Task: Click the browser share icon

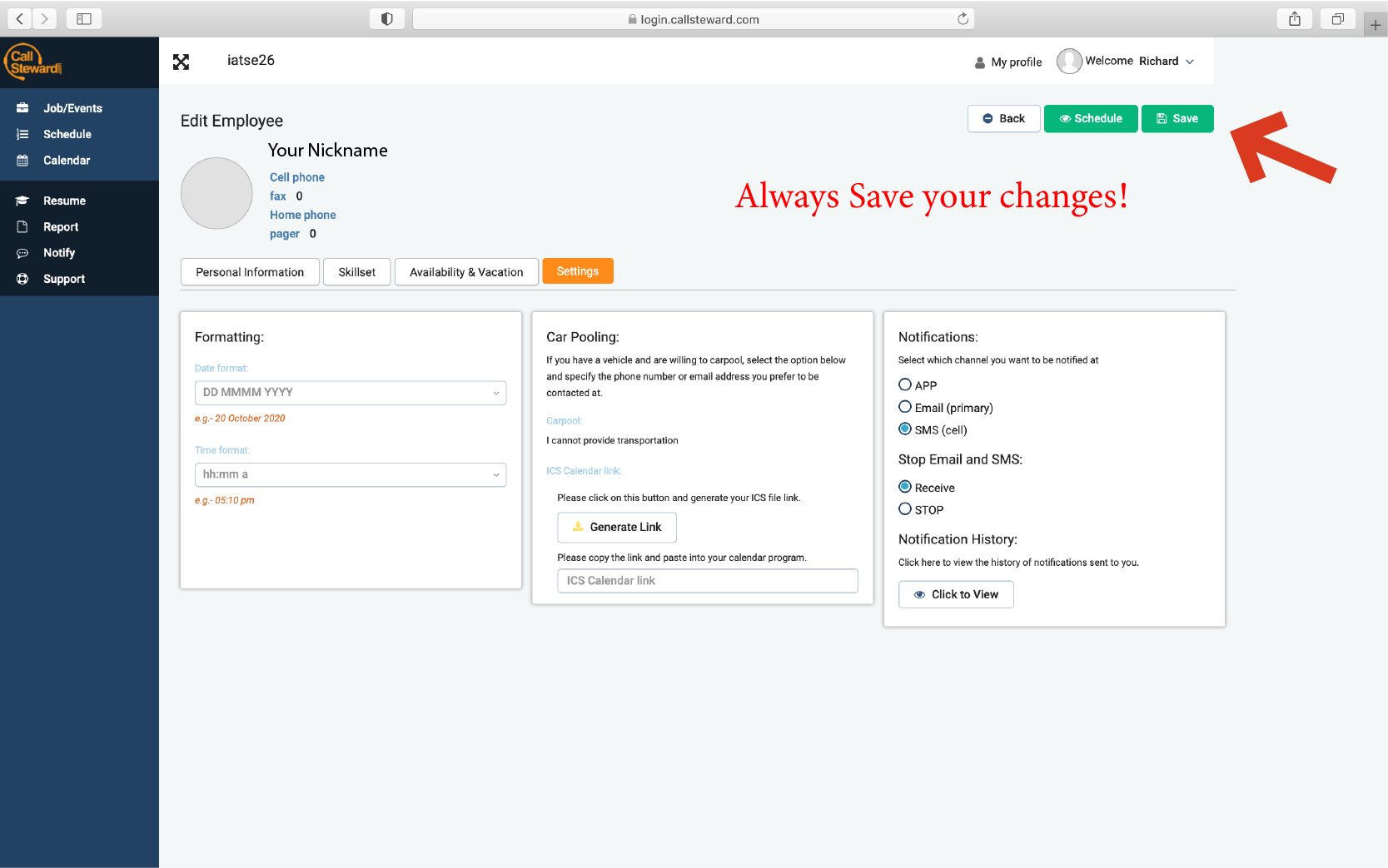Action: (x=1294, y=19)
